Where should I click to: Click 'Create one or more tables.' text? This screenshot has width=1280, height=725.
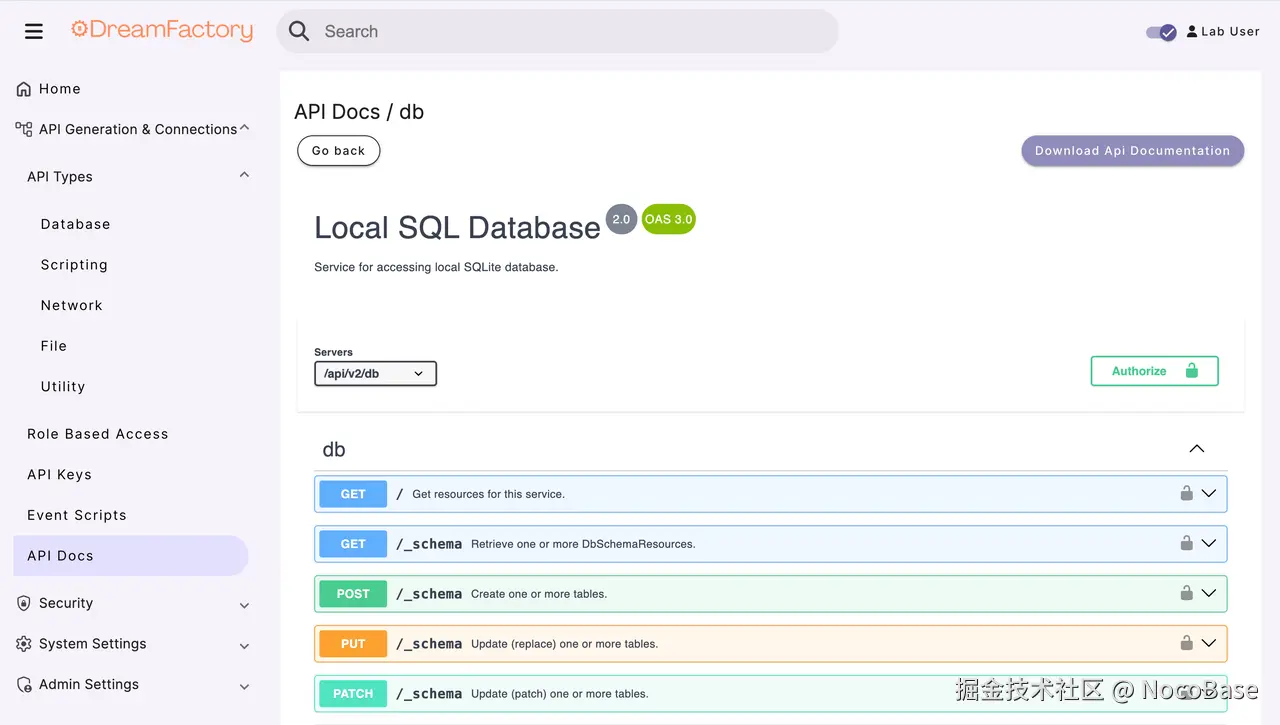click(539, 594)
